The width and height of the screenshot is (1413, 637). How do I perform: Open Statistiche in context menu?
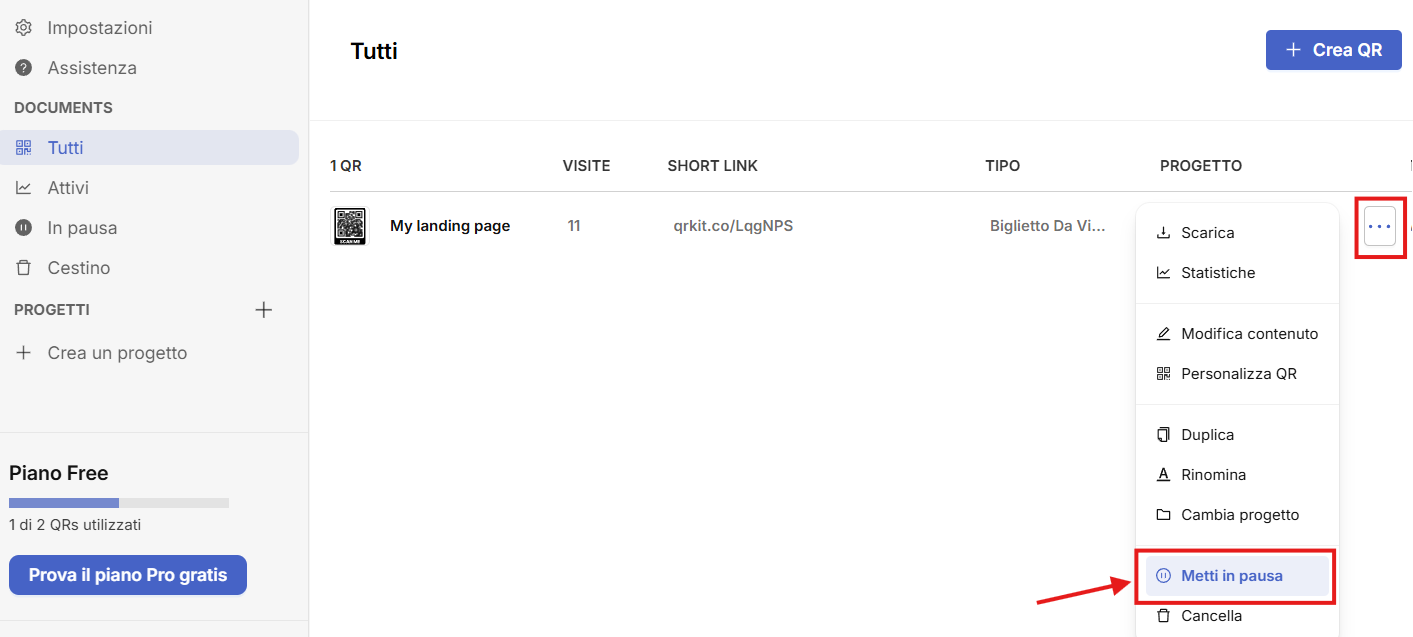tap(1217, 273)
